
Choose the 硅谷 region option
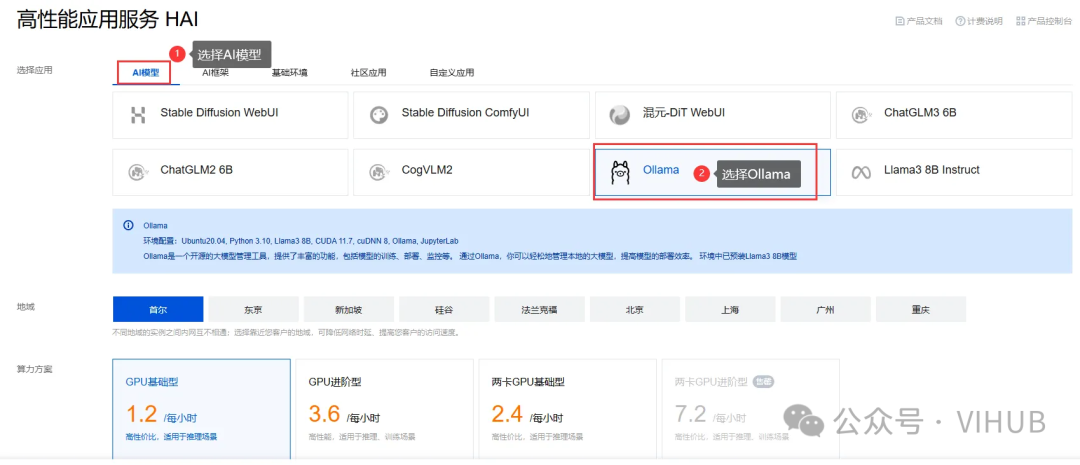(x=444, y=310)
